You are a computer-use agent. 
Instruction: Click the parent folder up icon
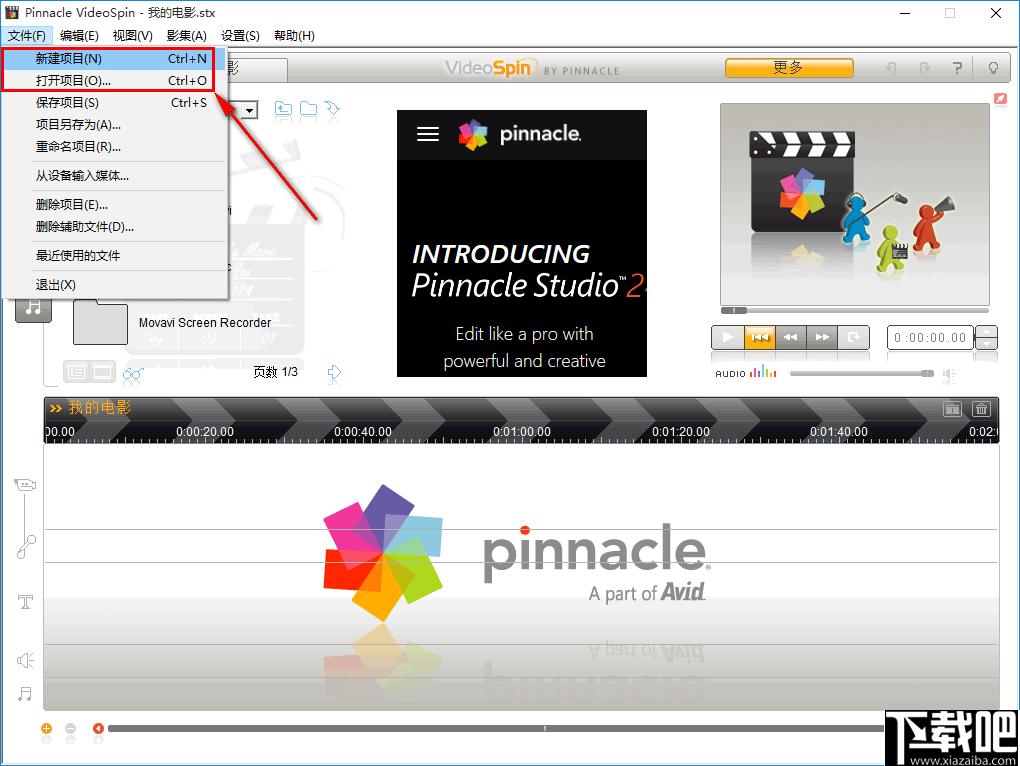point(283,109)
